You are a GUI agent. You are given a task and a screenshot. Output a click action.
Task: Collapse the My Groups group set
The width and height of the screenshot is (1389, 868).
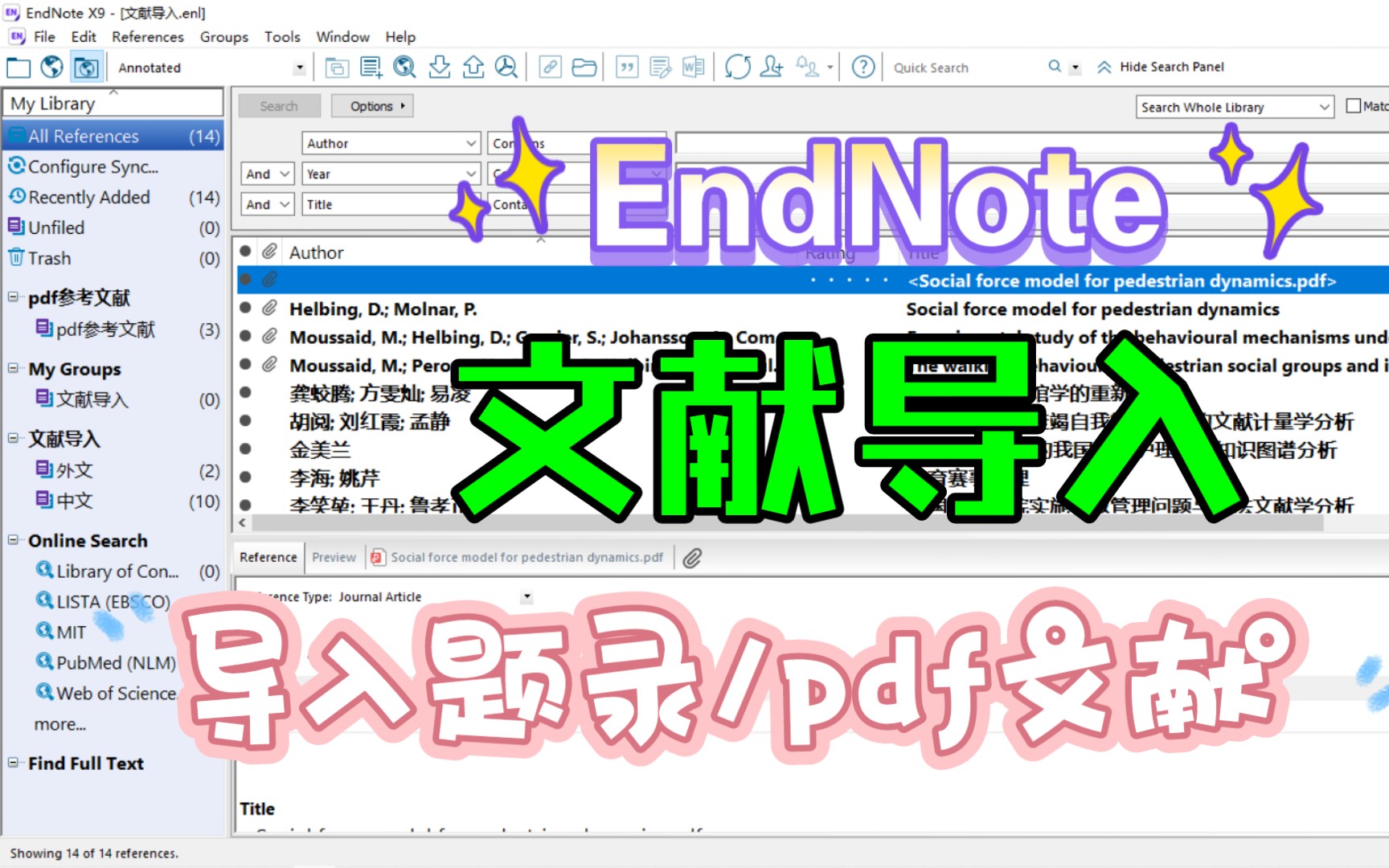tap(13, 368)
